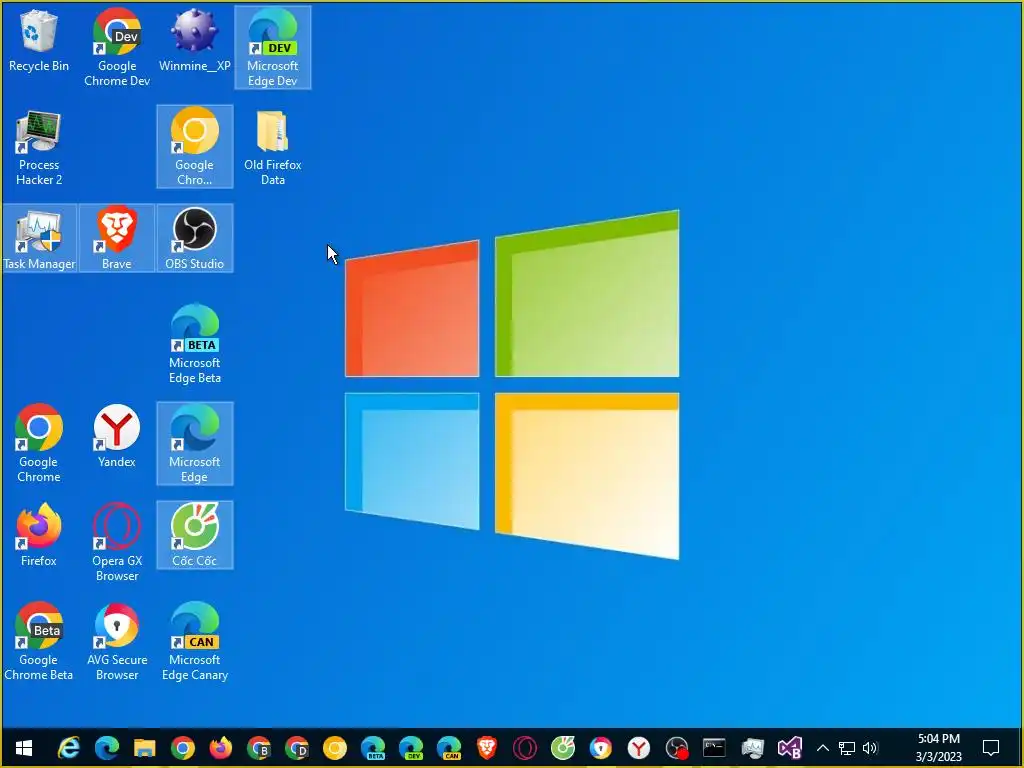
Task: Select the Process Hacker 2 desktop shortcut
Action: click(x=39, y=148)
